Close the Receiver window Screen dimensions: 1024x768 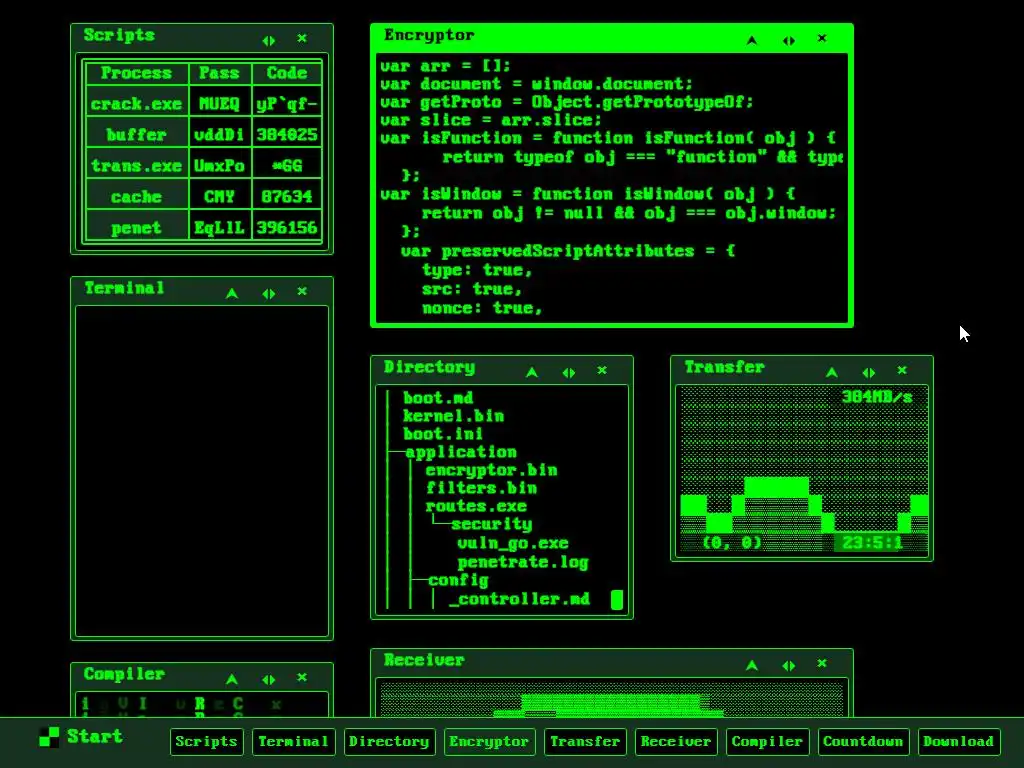(x=822, y=664)
